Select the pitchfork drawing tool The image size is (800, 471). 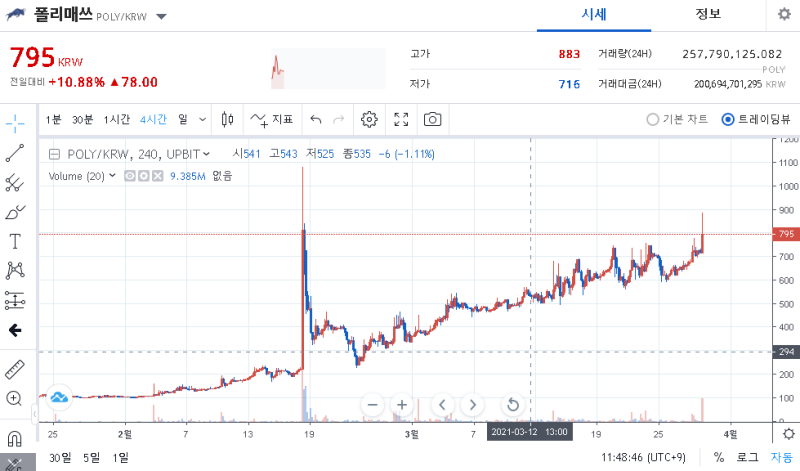[x=15, y=182]
